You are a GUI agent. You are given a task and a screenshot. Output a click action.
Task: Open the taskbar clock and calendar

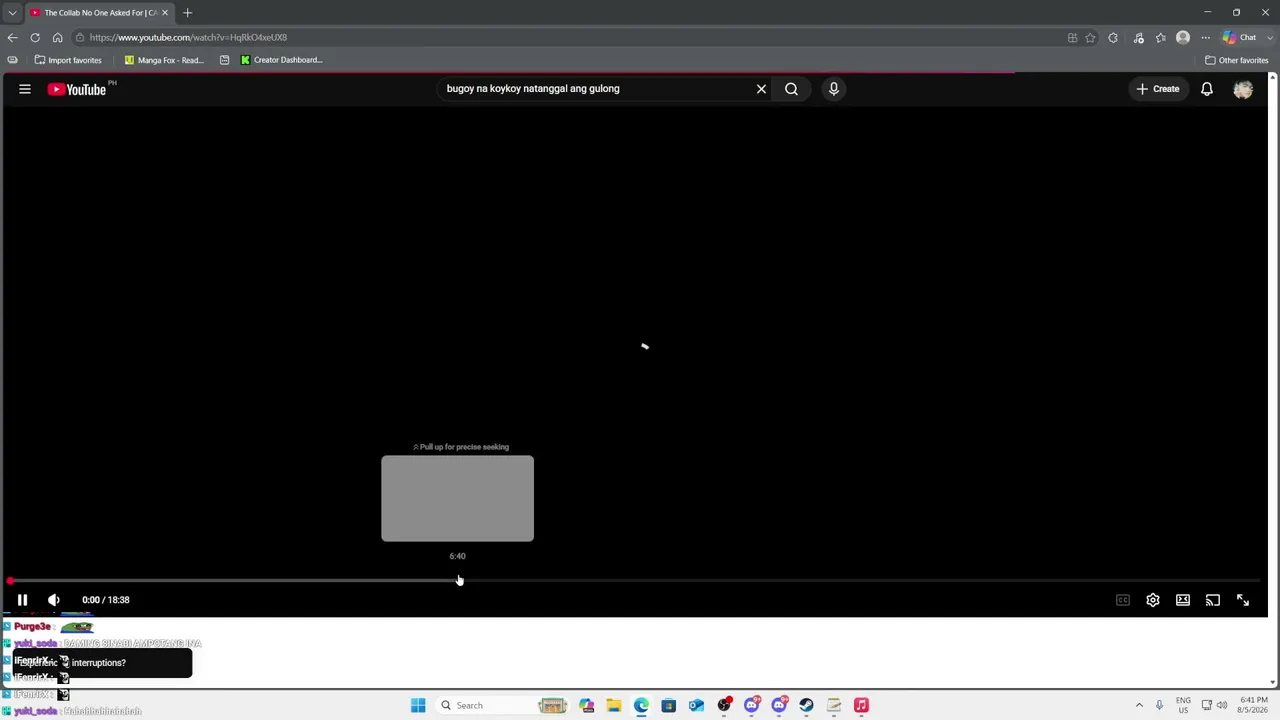pyautogui.click(x=1254, y=705)
